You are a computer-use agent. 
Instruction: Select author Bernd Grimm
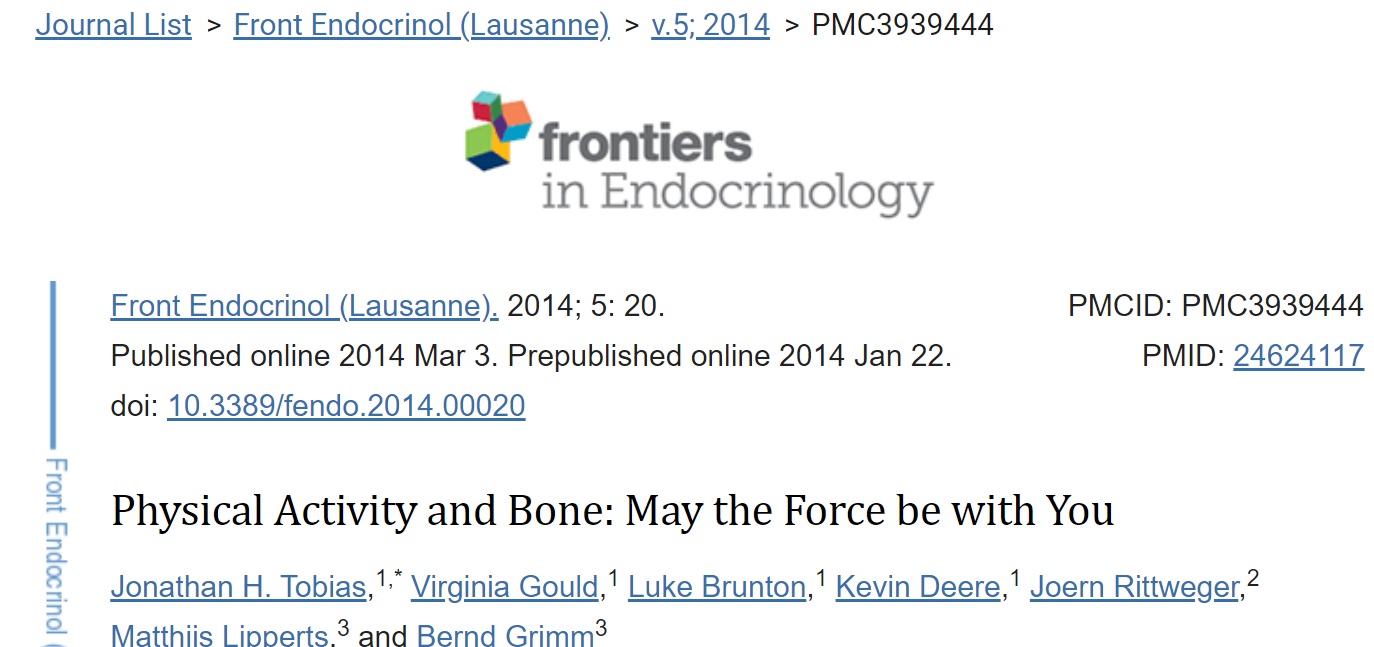[x=505, y=636]
